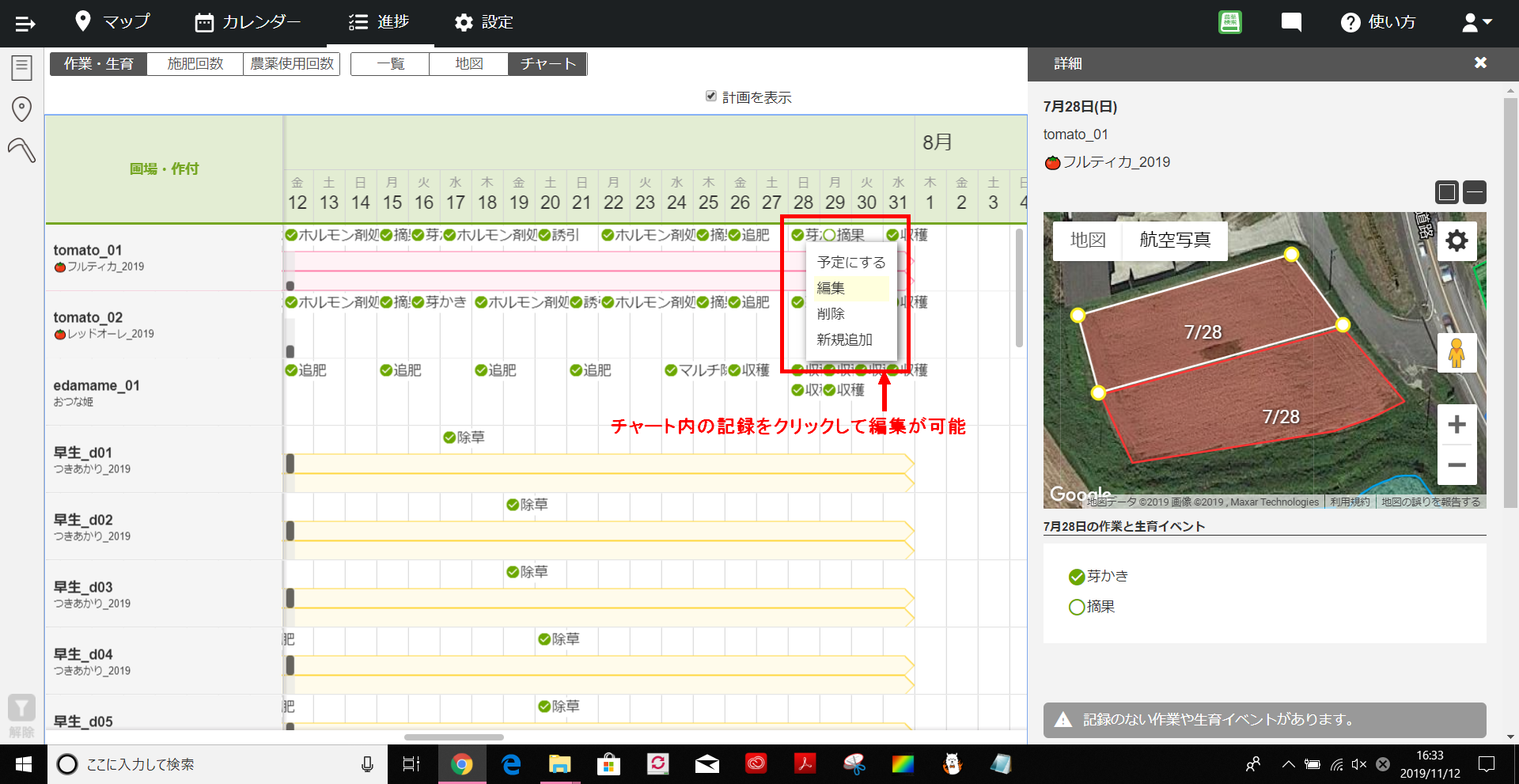Switch to 地図 view
The image size is (1519, 784).
coord(468,63)
